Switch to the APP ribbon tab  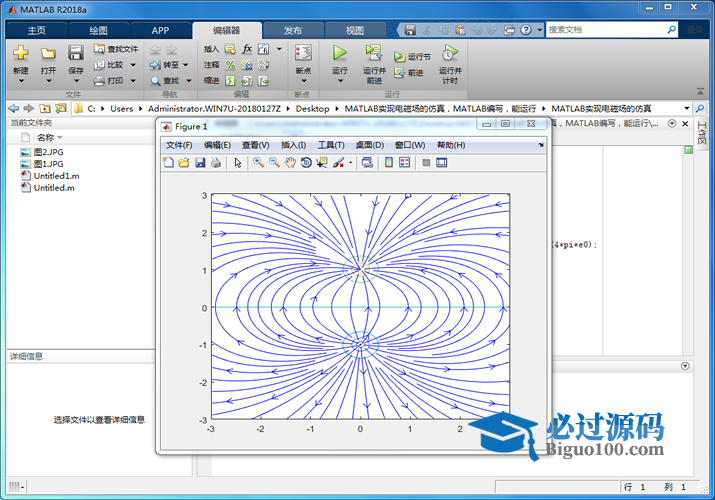click(160, 31)
